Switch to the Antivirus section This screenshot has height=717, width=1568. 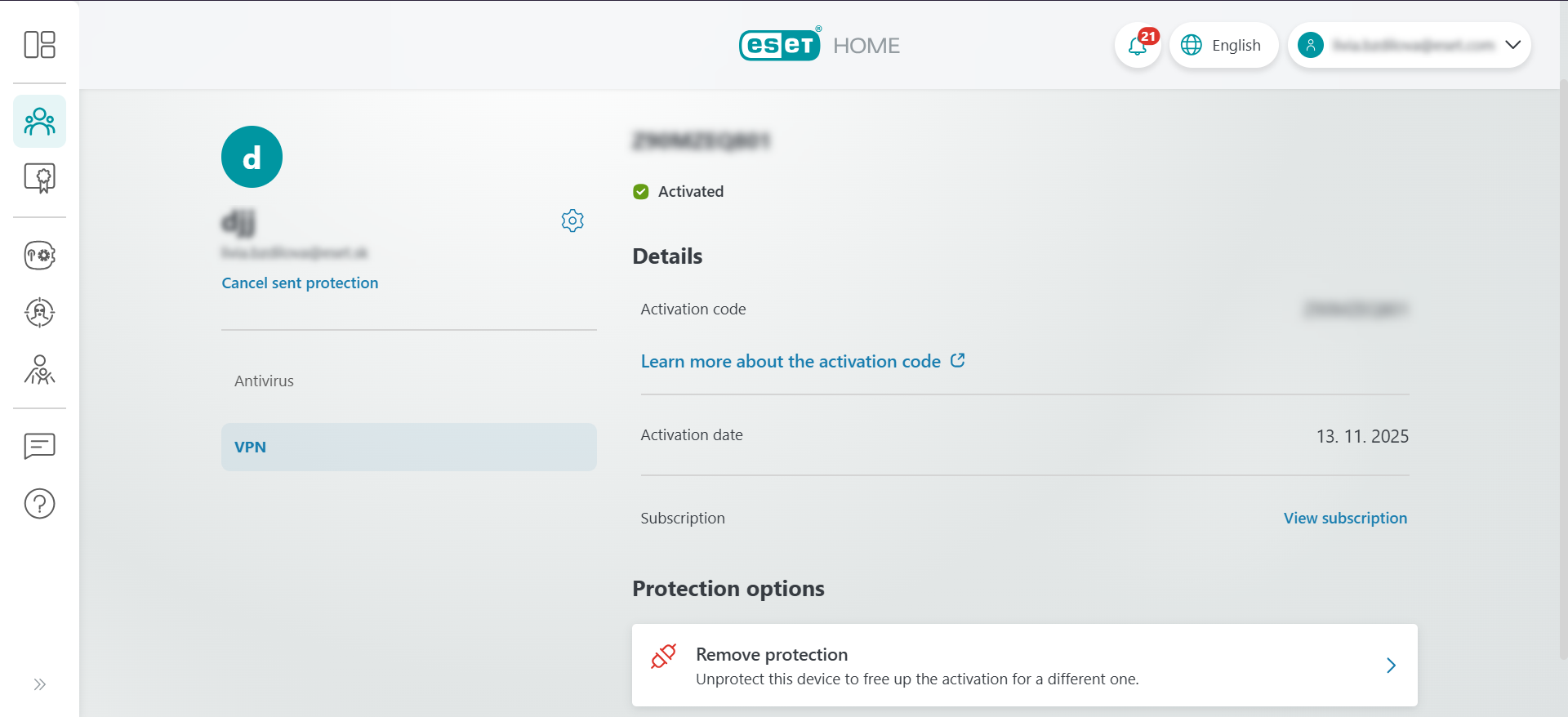(x=263, y=380)
